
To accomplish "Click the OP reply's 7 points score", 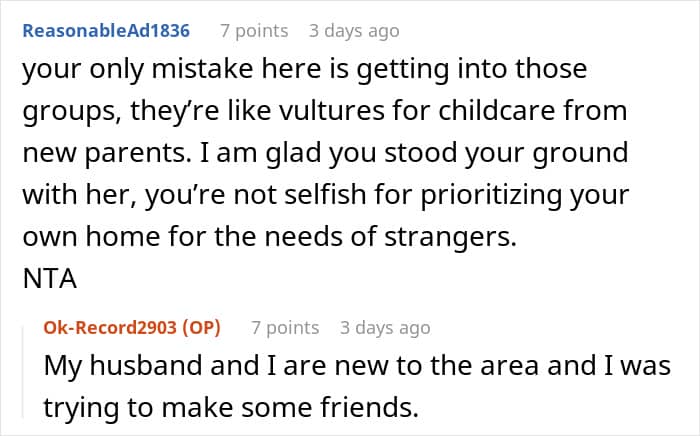I will coord(285,328).
